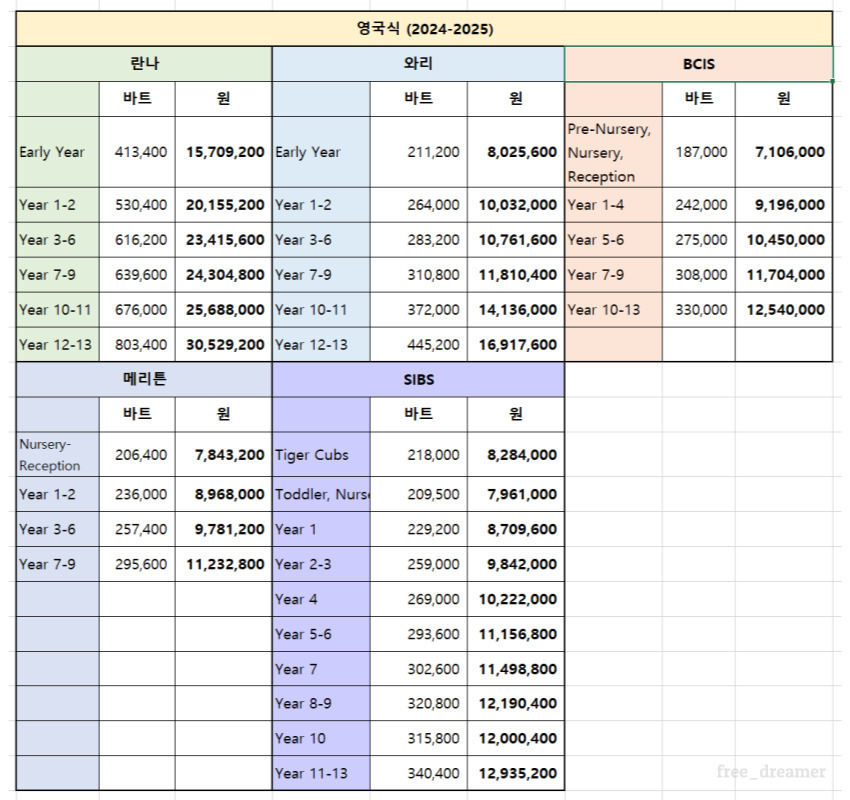The height and width of the screenshot is (800, 850).
Task: Click the SIBS header cell
Action: tap(418, 379)
